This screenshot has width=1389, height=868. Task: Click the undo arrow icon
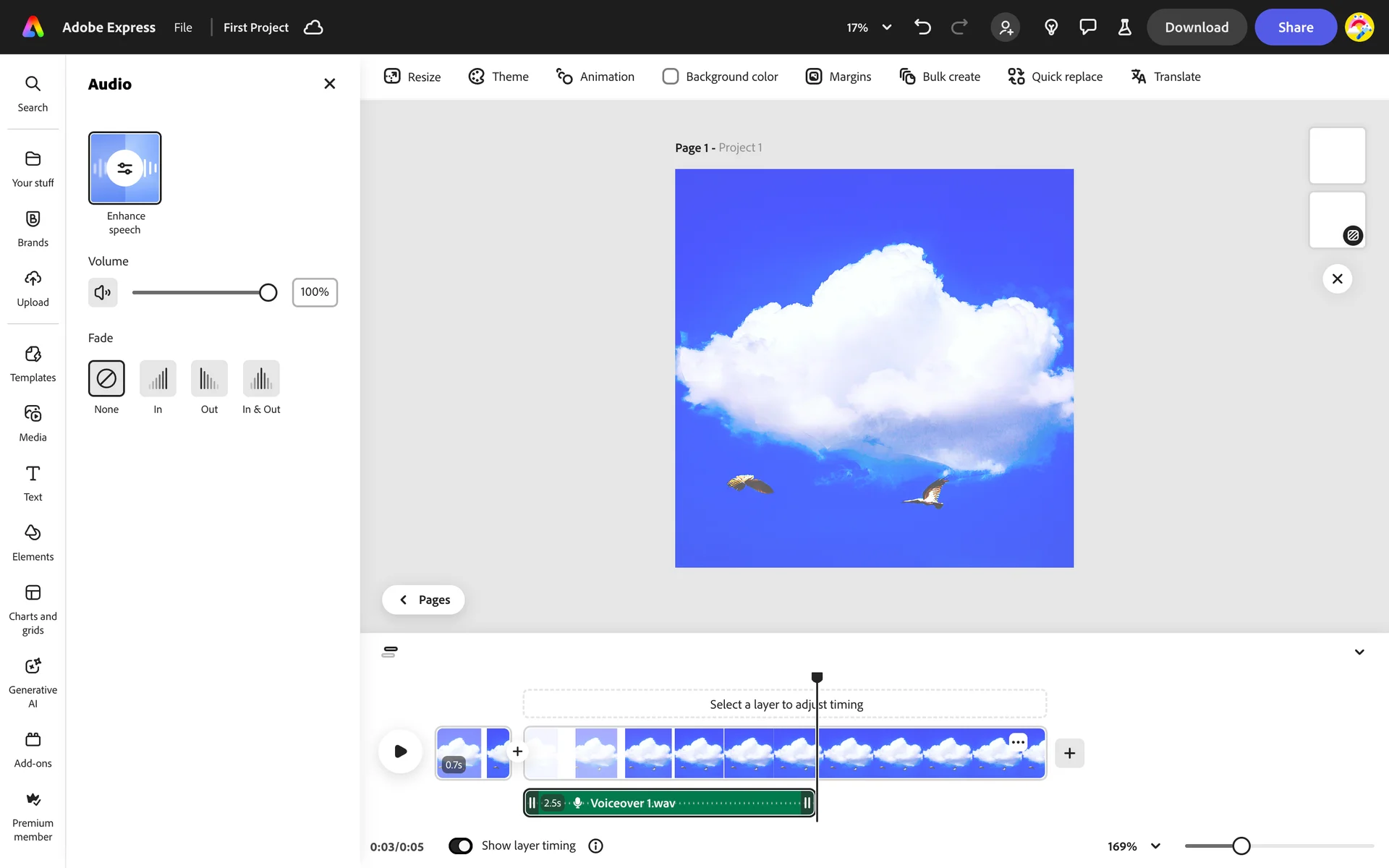coord(922,27)
